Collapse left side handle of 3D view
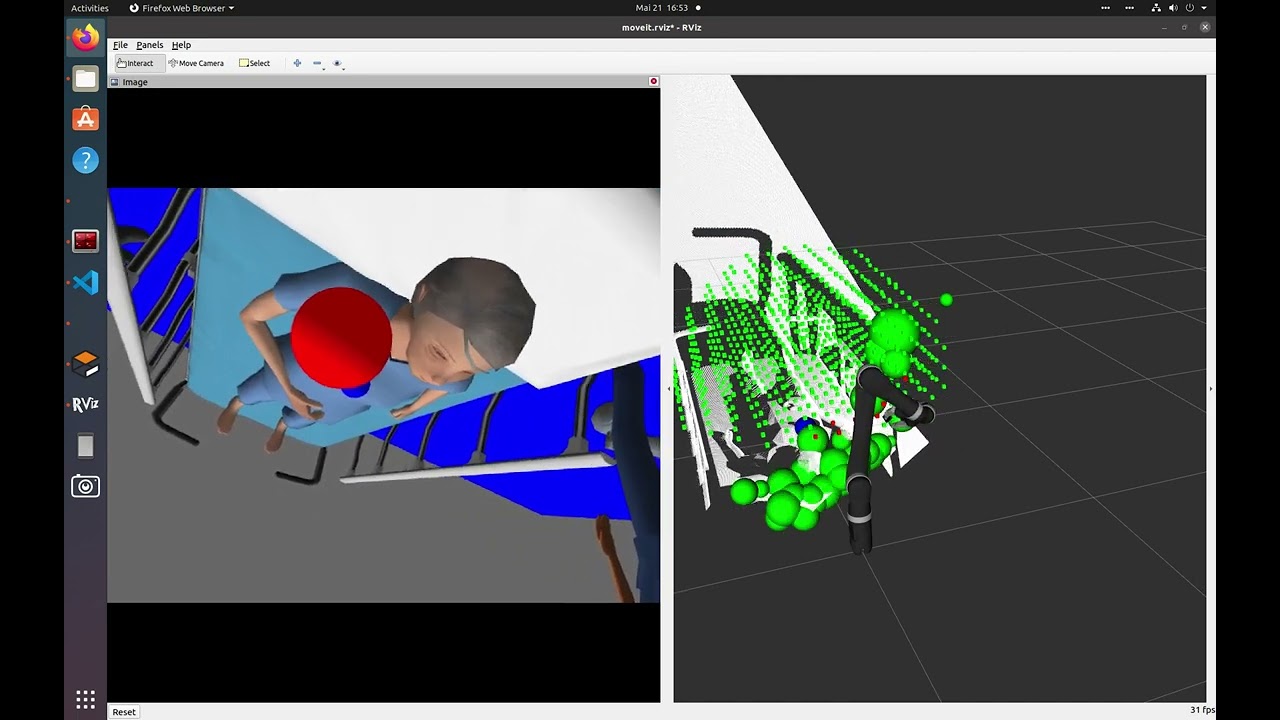Viewport: 1280px width, 720px height. (669, 388)
